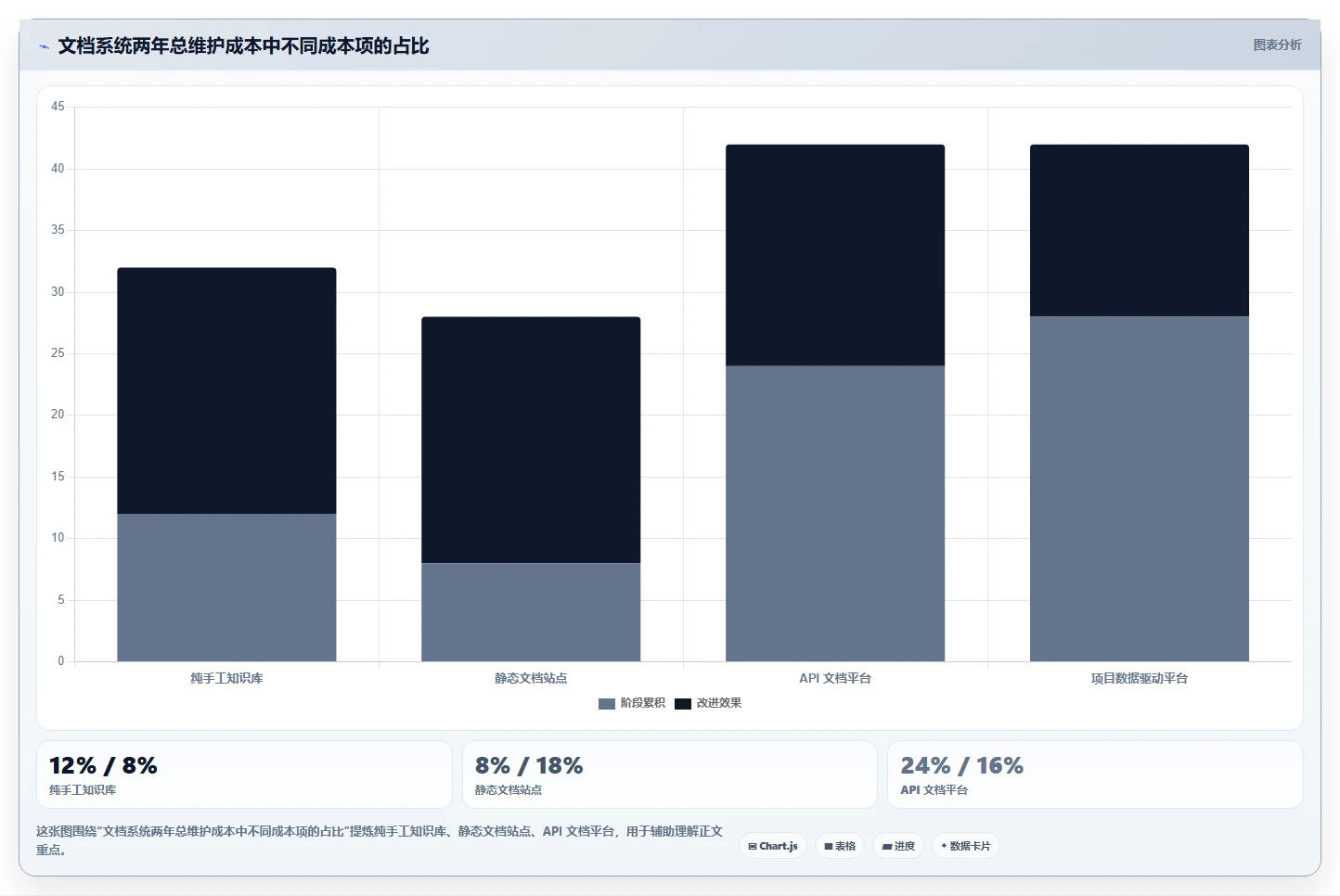Click the y-axis value 40
Viewport: 1340px width, 896px height.
58,169
